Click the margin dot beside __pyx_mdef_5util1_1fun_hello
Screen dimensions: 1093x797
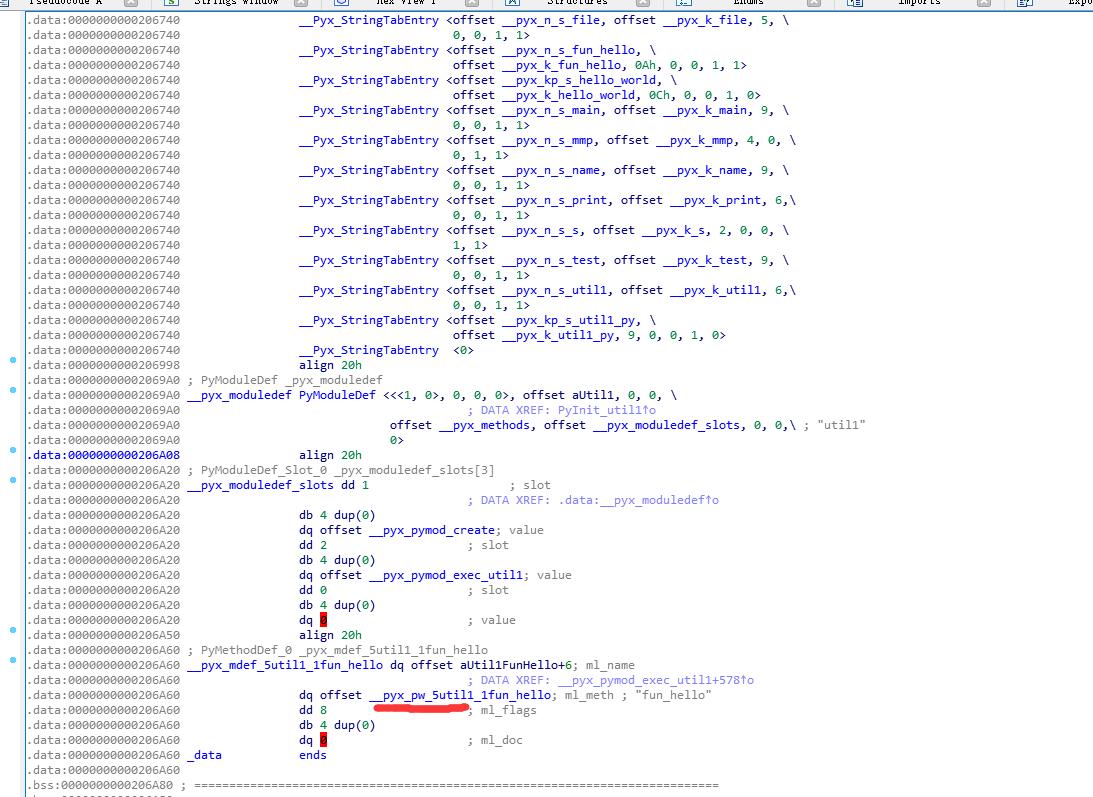pos(13,660)
